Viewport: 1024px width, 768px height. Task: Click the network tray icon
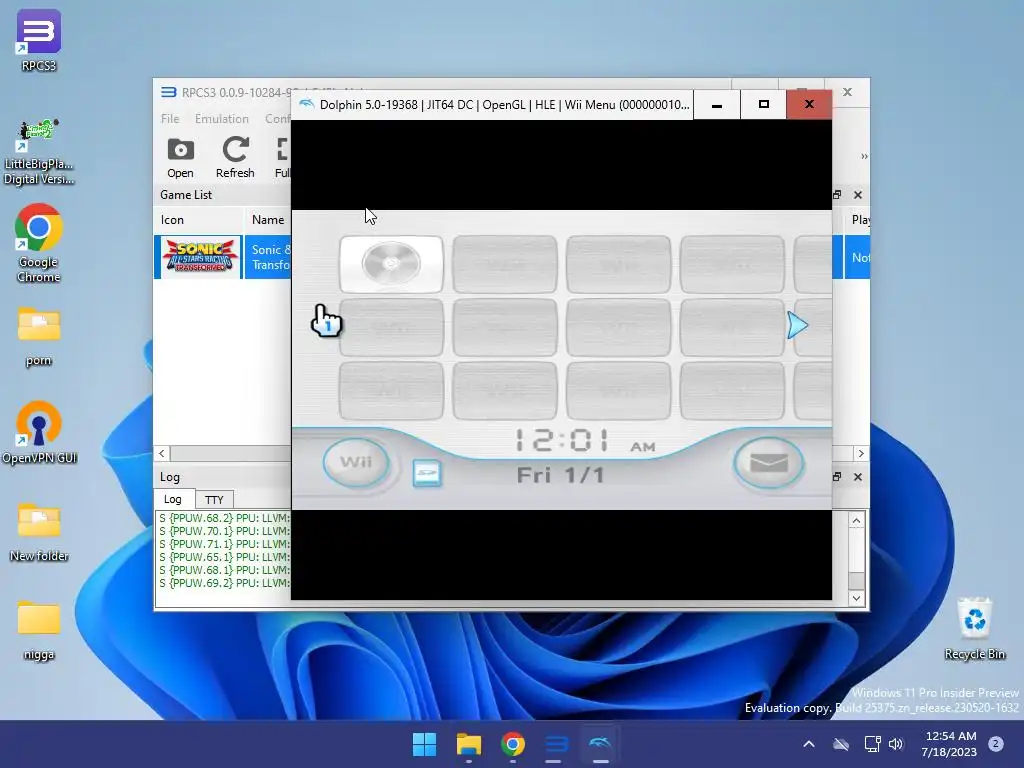(872, 744)
